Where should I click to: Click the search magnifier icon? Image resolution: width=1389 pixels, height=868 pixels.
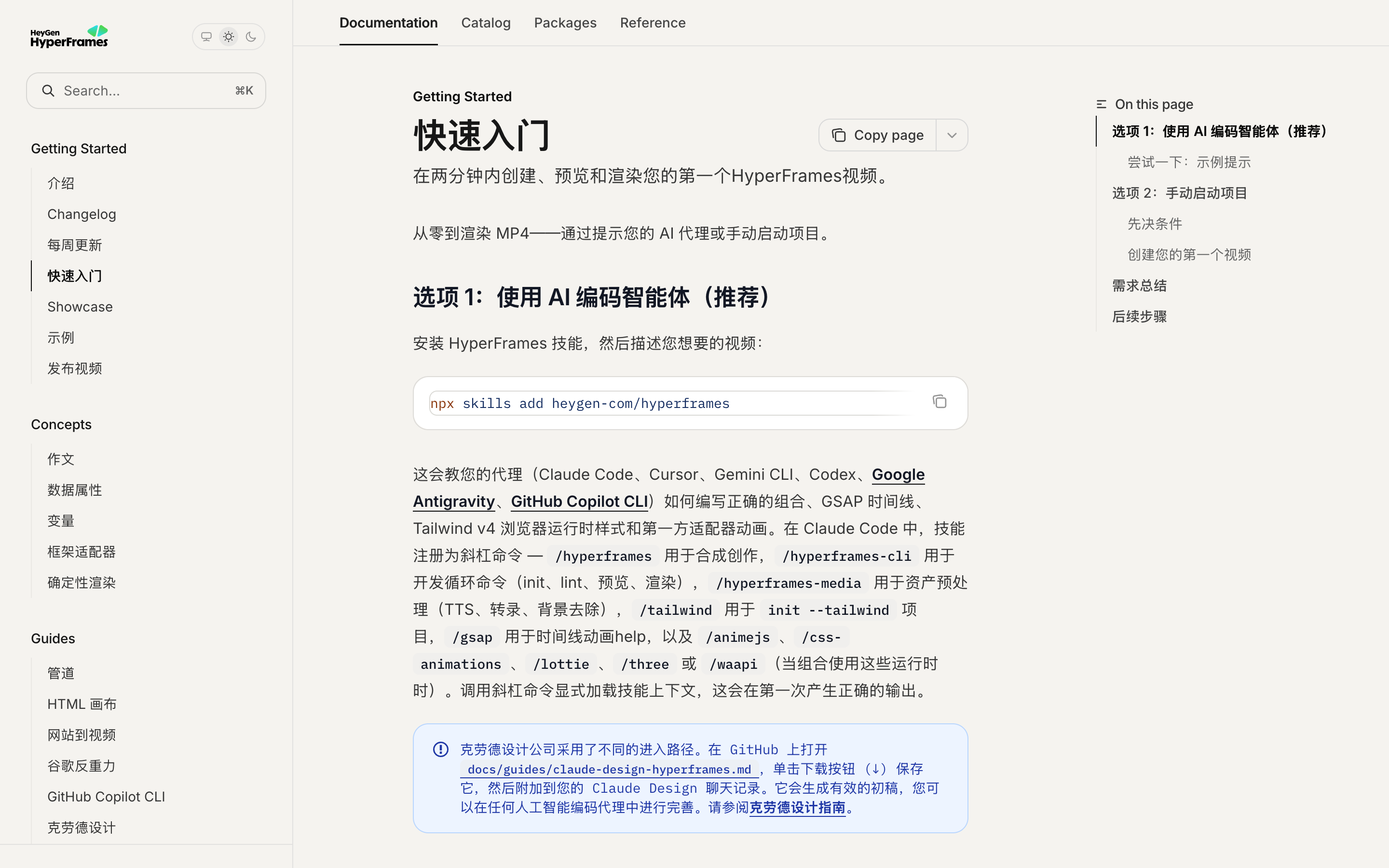click(48, 91)
